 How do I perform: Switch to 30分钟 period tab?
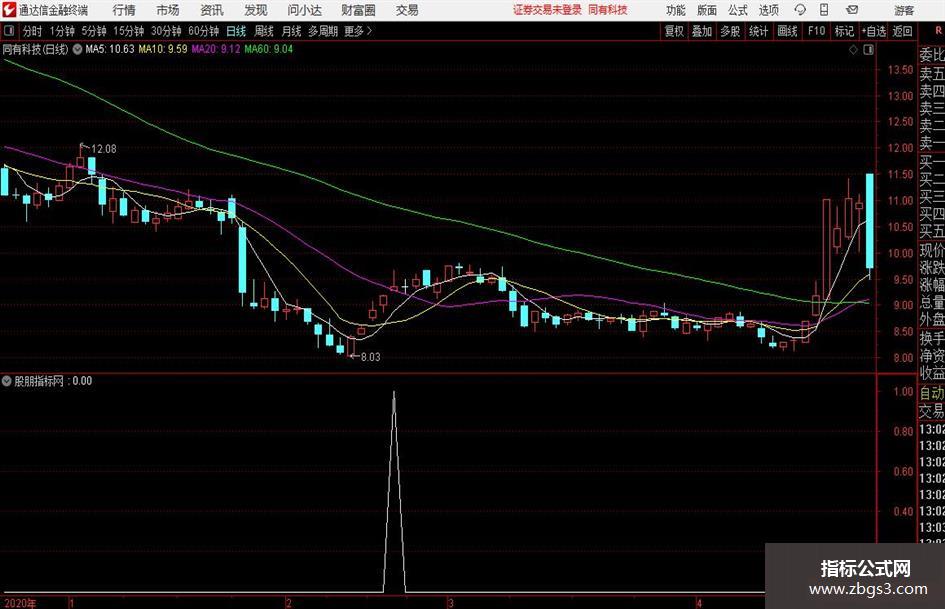tap(166, 31)
